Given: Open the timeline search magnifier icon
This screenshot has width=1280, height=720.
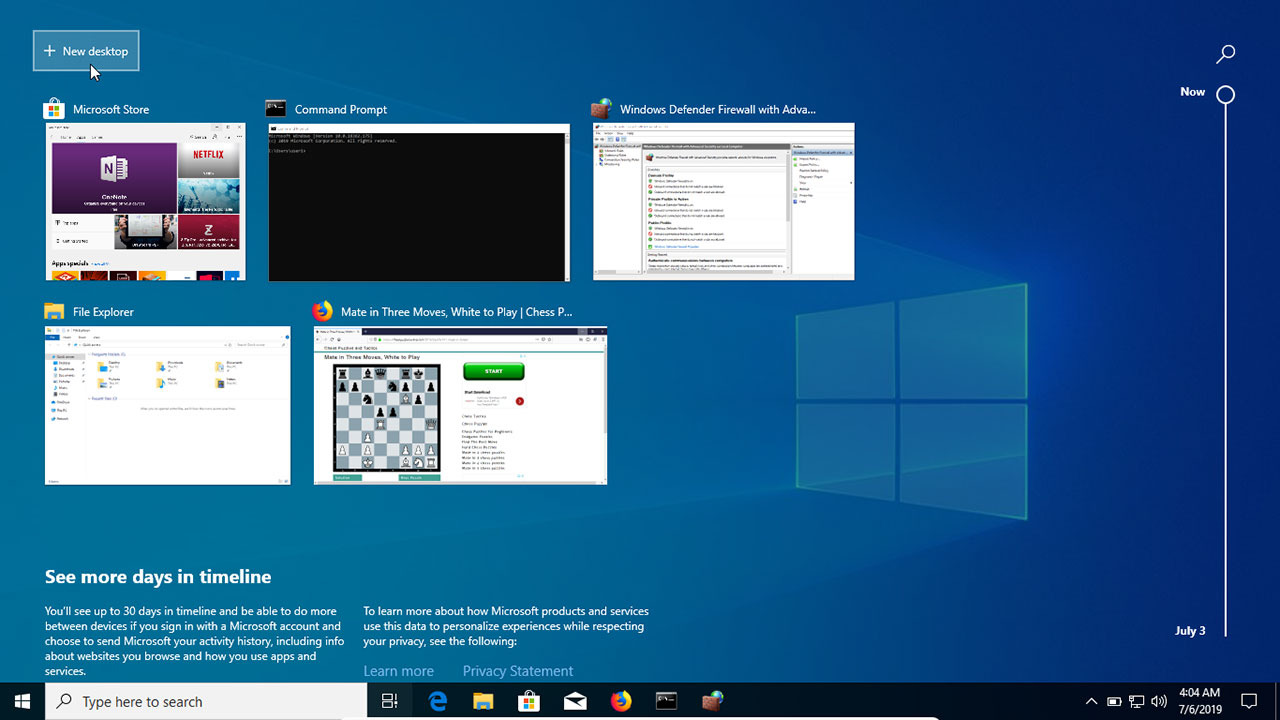Looking at the screenshot, I should click(x=1226, y=53).
